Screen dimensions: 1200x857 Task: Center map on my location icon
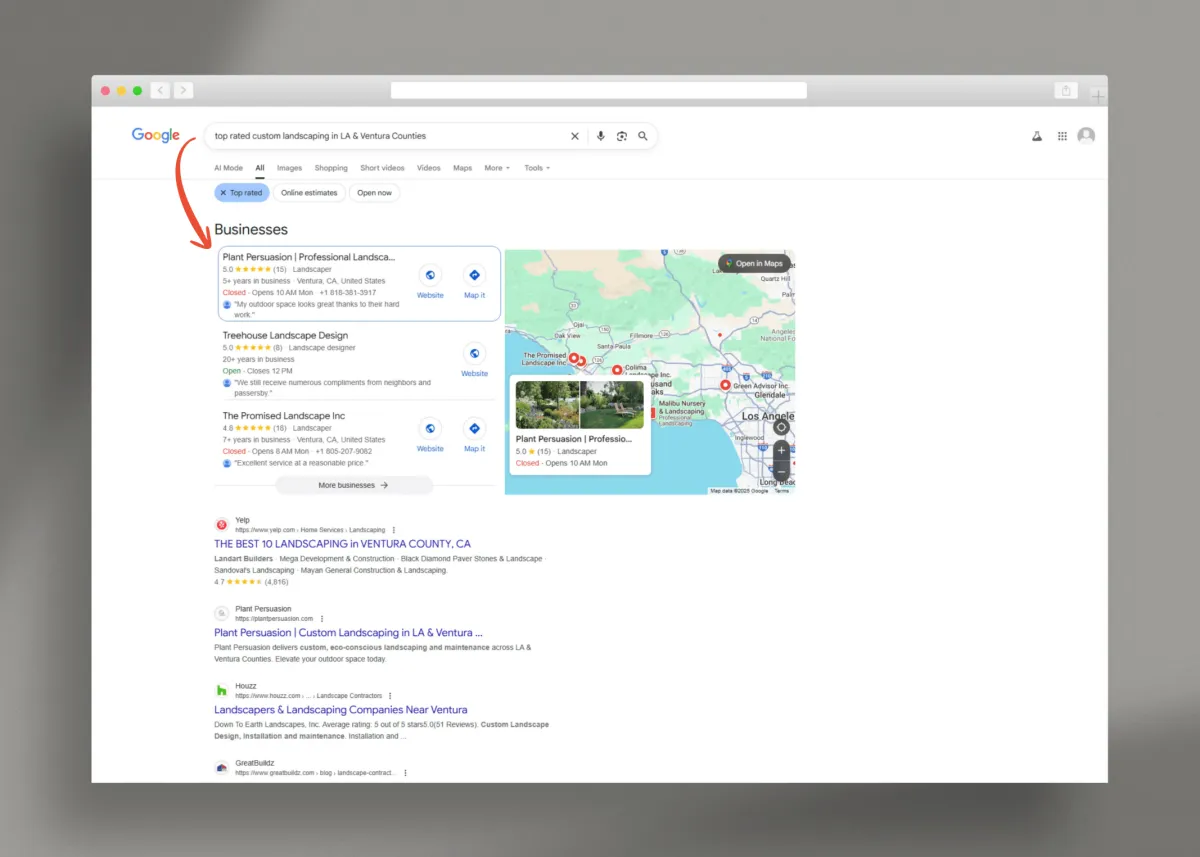click(x=782, y=427)
